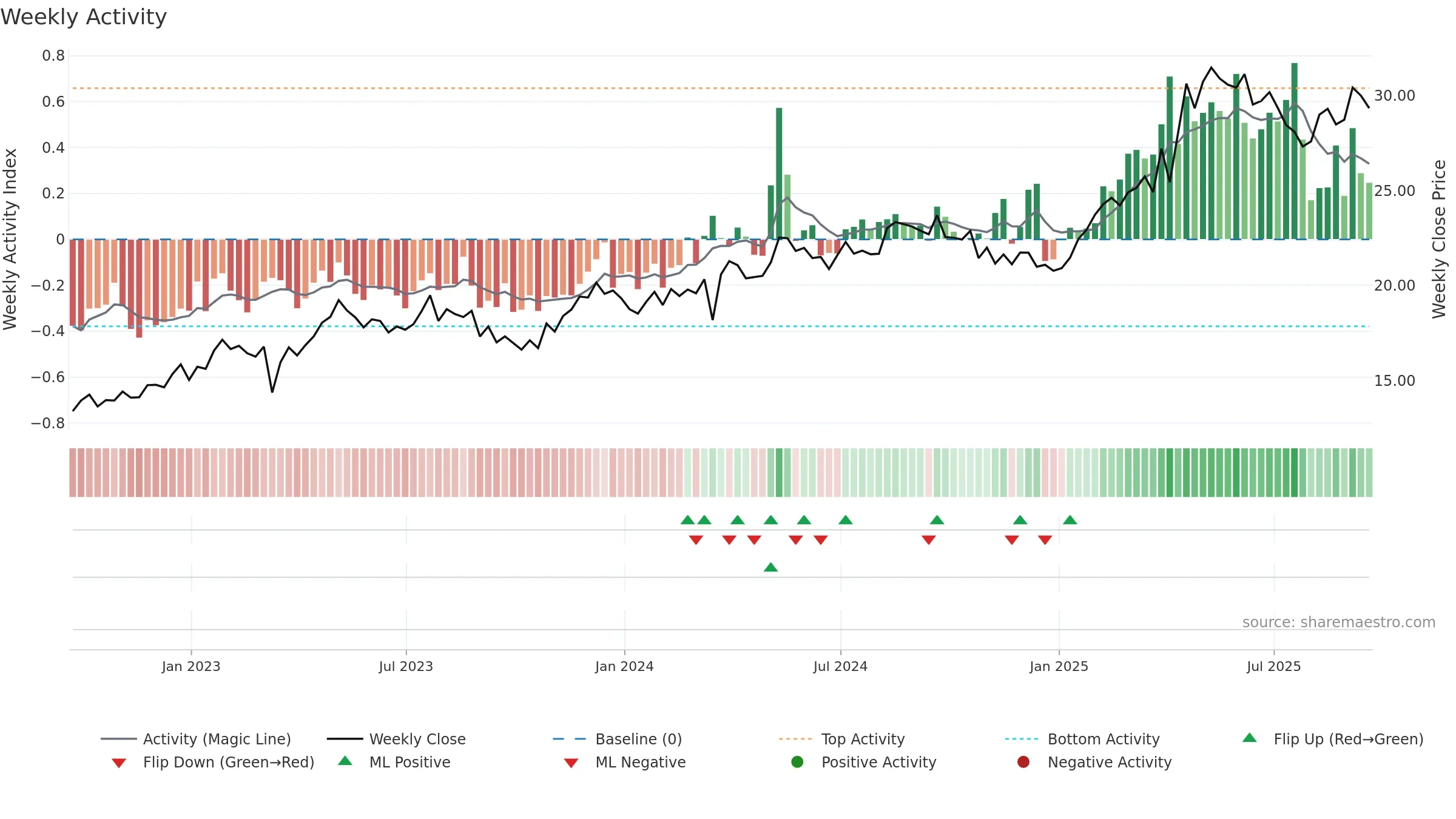Click the dark red Negative Activity legend dot
The width and height of the screenshot is (1456, 819).
coord(1023,762)
